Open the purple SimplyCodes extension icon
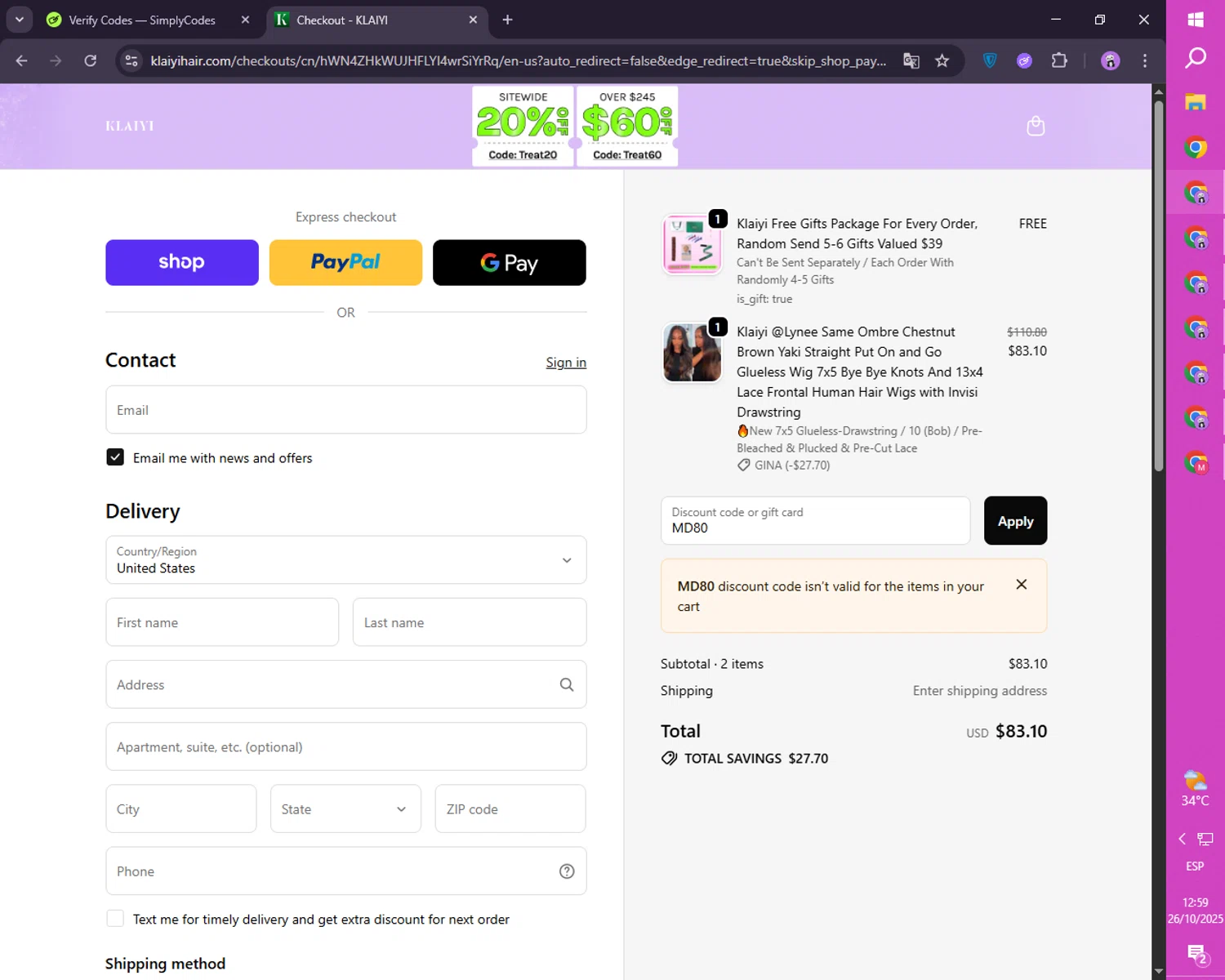1225x980 pixels. [x=1024, y=60]
